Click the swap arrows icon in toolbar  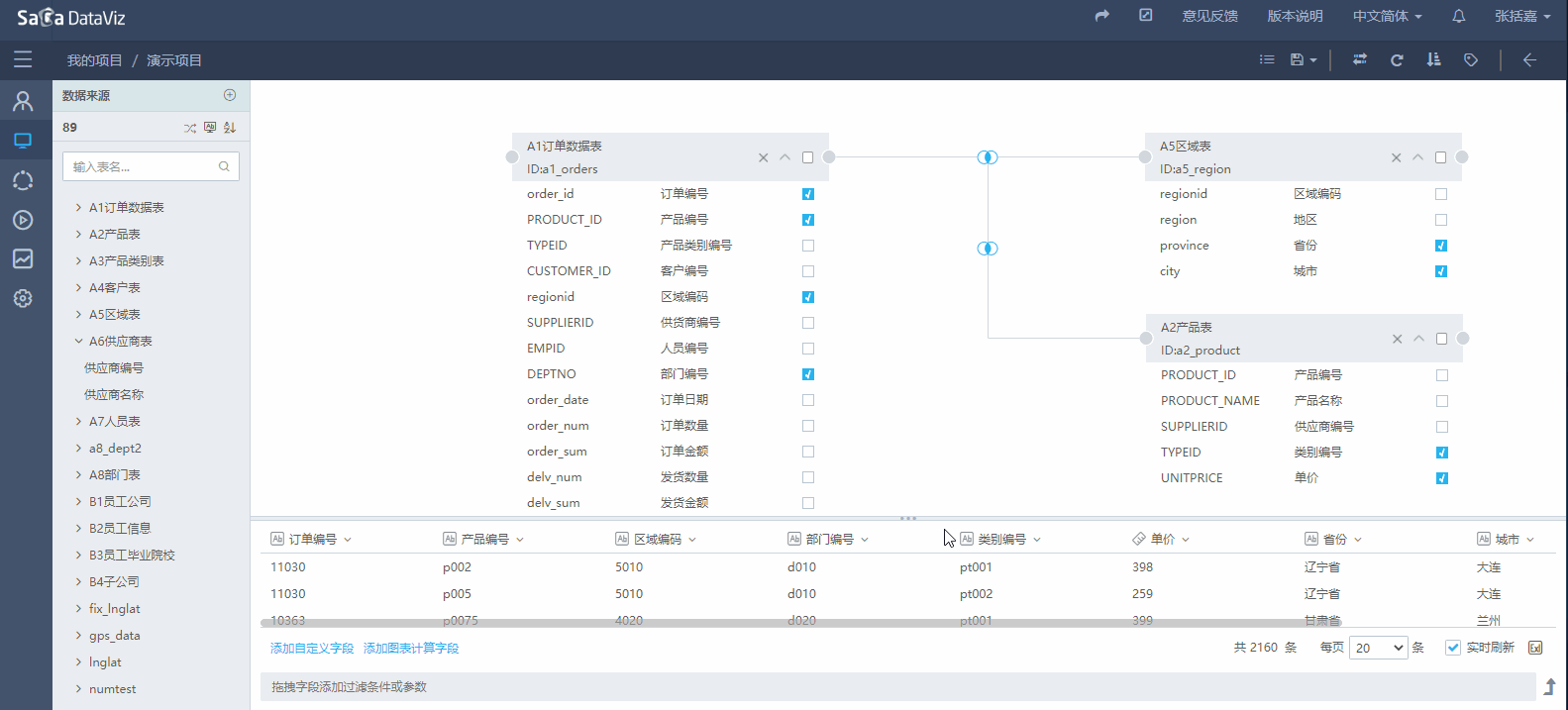1360,59
